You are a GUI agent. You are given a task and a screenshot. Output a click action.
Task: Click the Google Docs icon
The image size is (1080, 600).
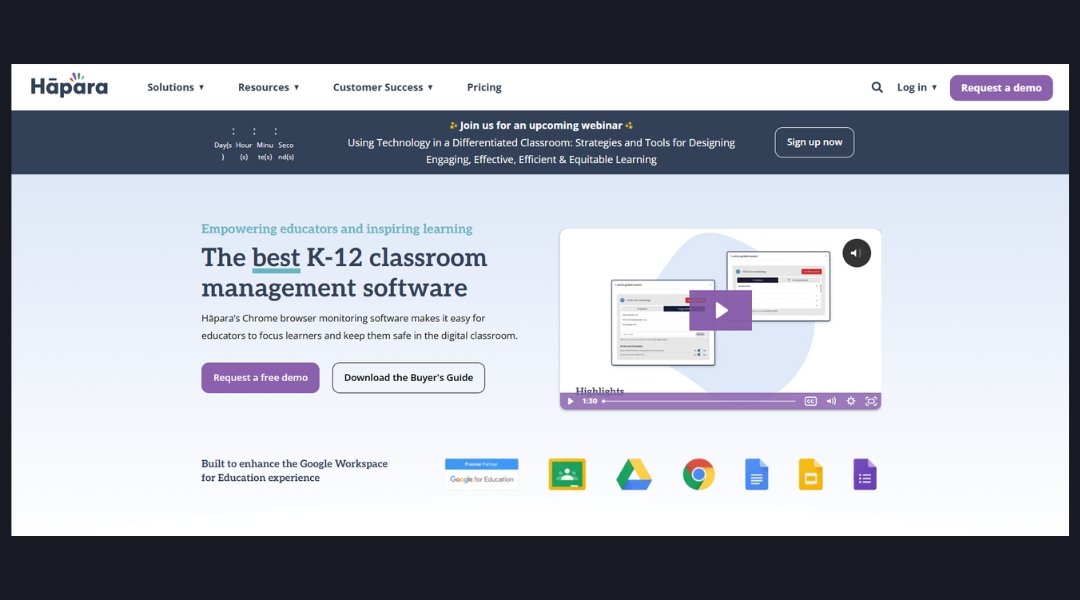pyautogui.click(x=756, y=475)
